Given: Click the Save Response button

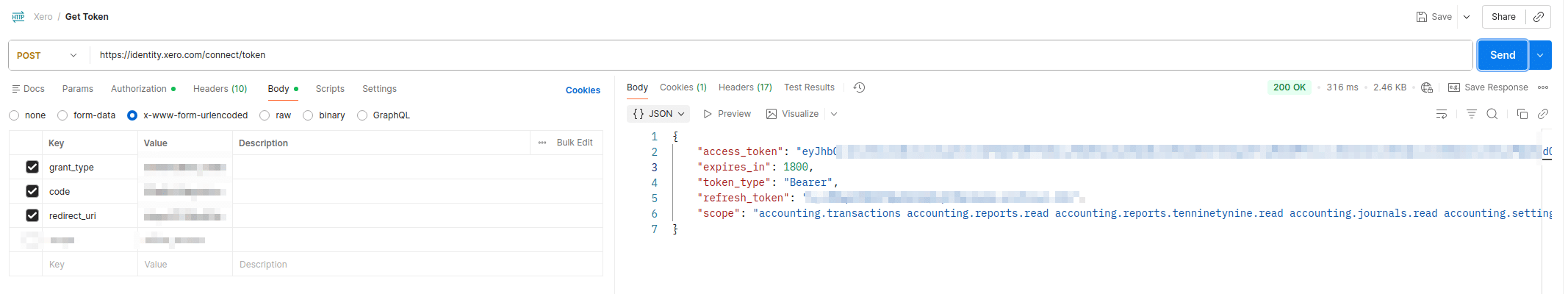Looking at the screenshot, I should pyautogui.click(x=1488, y=87).
